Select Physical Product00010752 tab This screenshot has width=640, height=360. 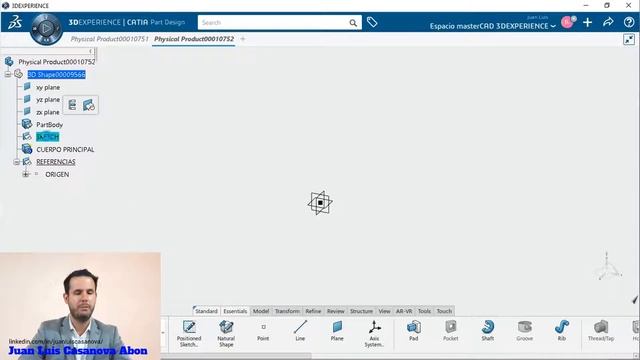pyautogui.click(x=194, y=39)
